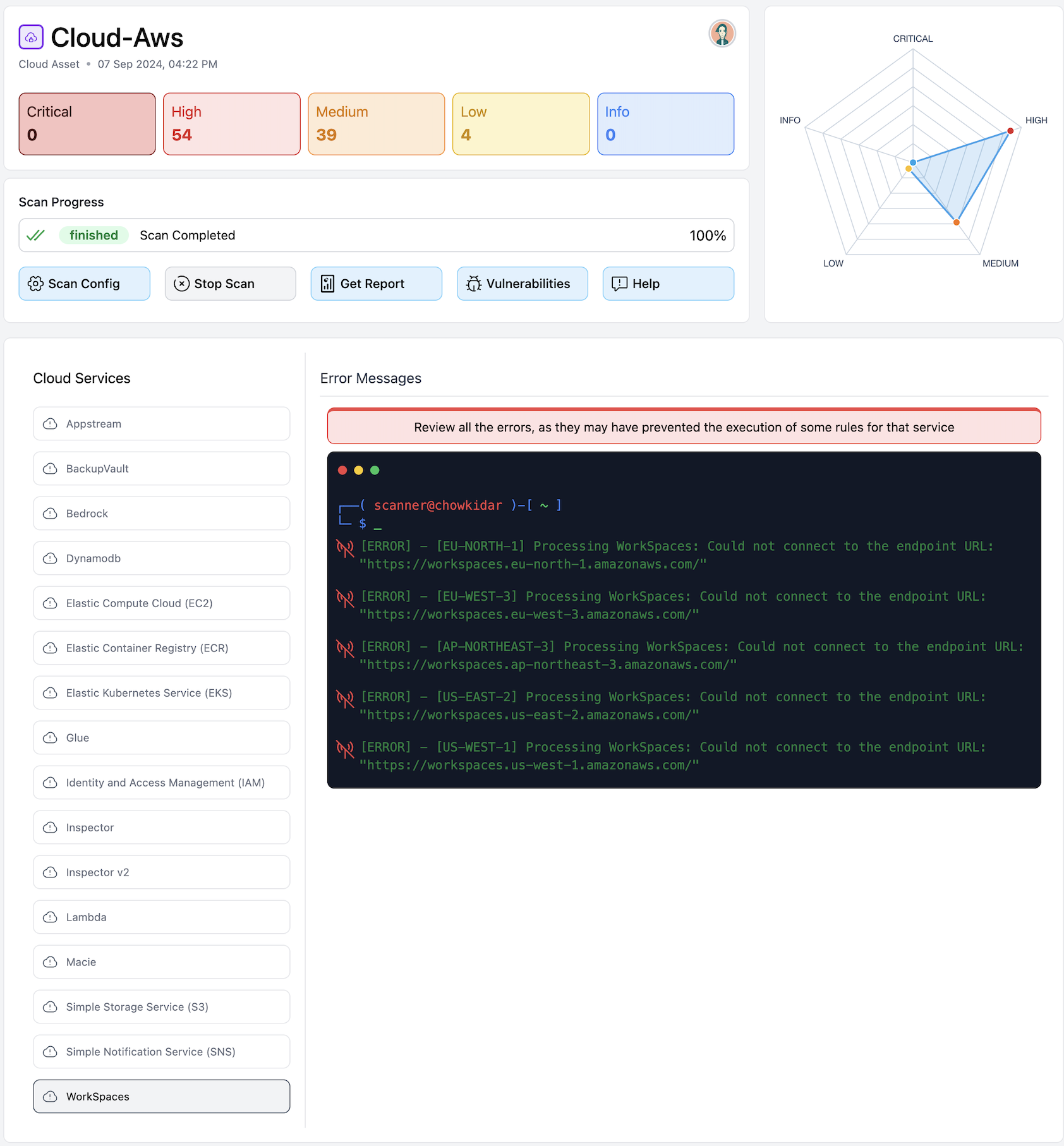The height and width of the screenshot is (1146, 1064).
Task: Filter by the High severity card
Action: (x=231, y=124)
